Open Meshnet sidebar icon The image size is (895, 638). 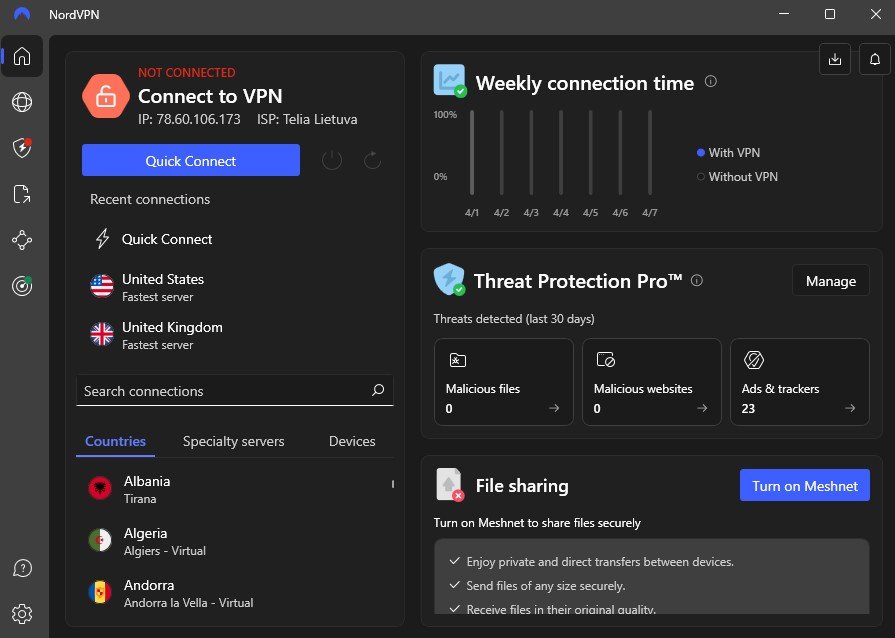pos(22,240)
